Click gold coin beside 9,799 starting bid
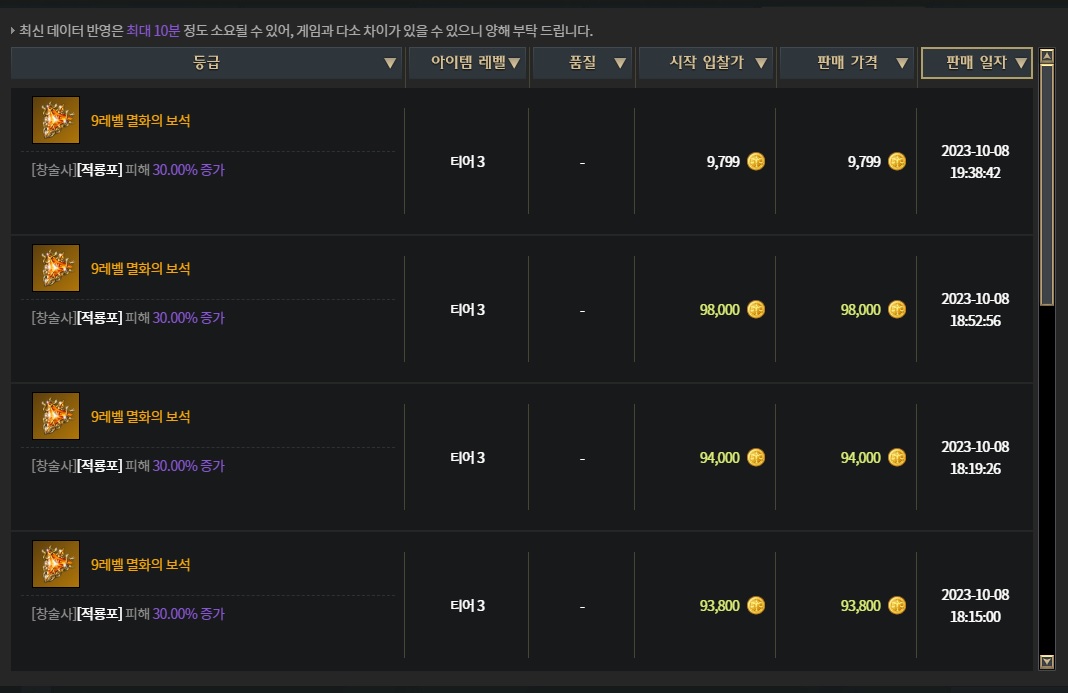1068x693 pixels. click(x=756, y=162)
